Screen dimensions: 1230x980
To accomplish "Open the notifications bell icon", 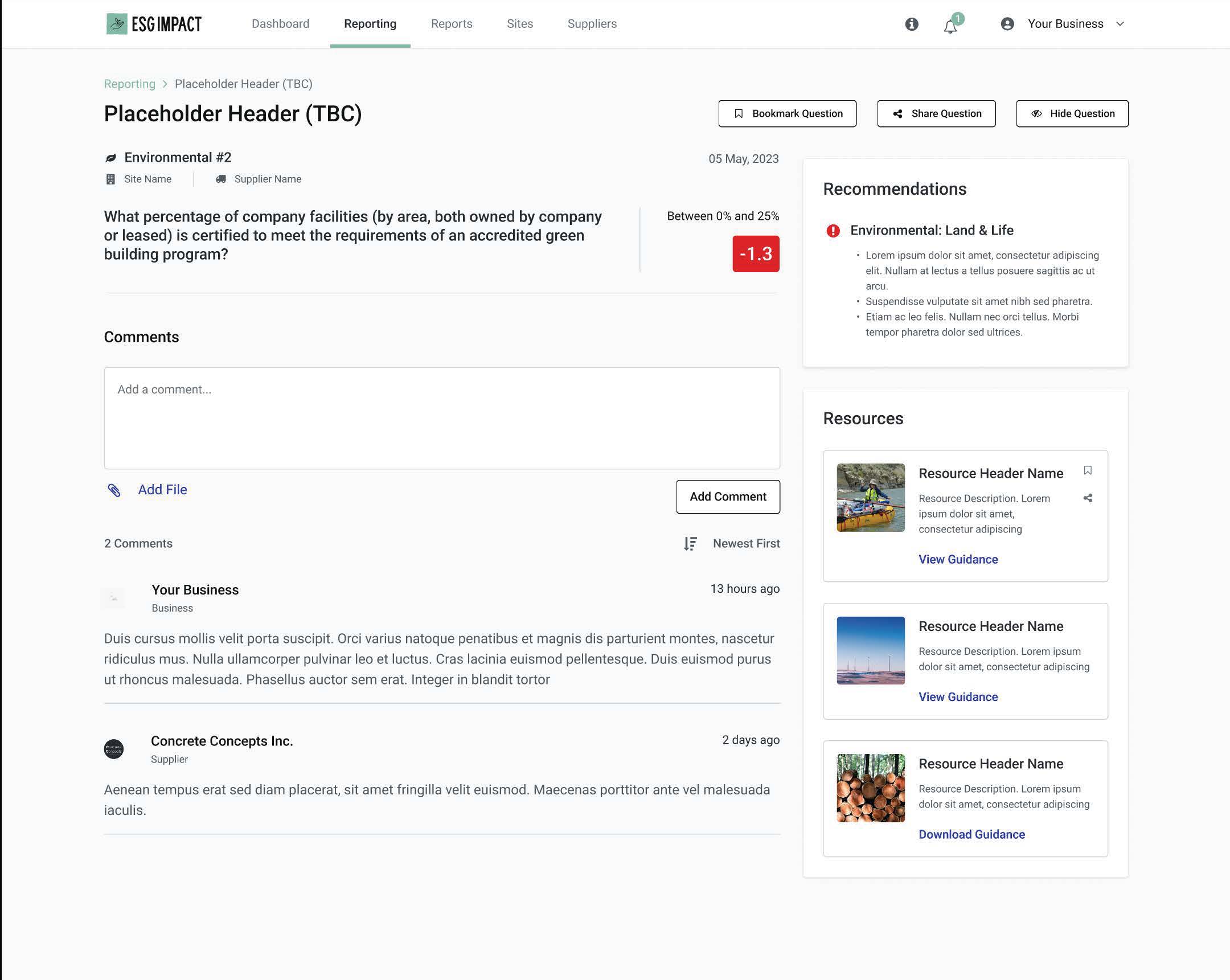I will (950, 26).
